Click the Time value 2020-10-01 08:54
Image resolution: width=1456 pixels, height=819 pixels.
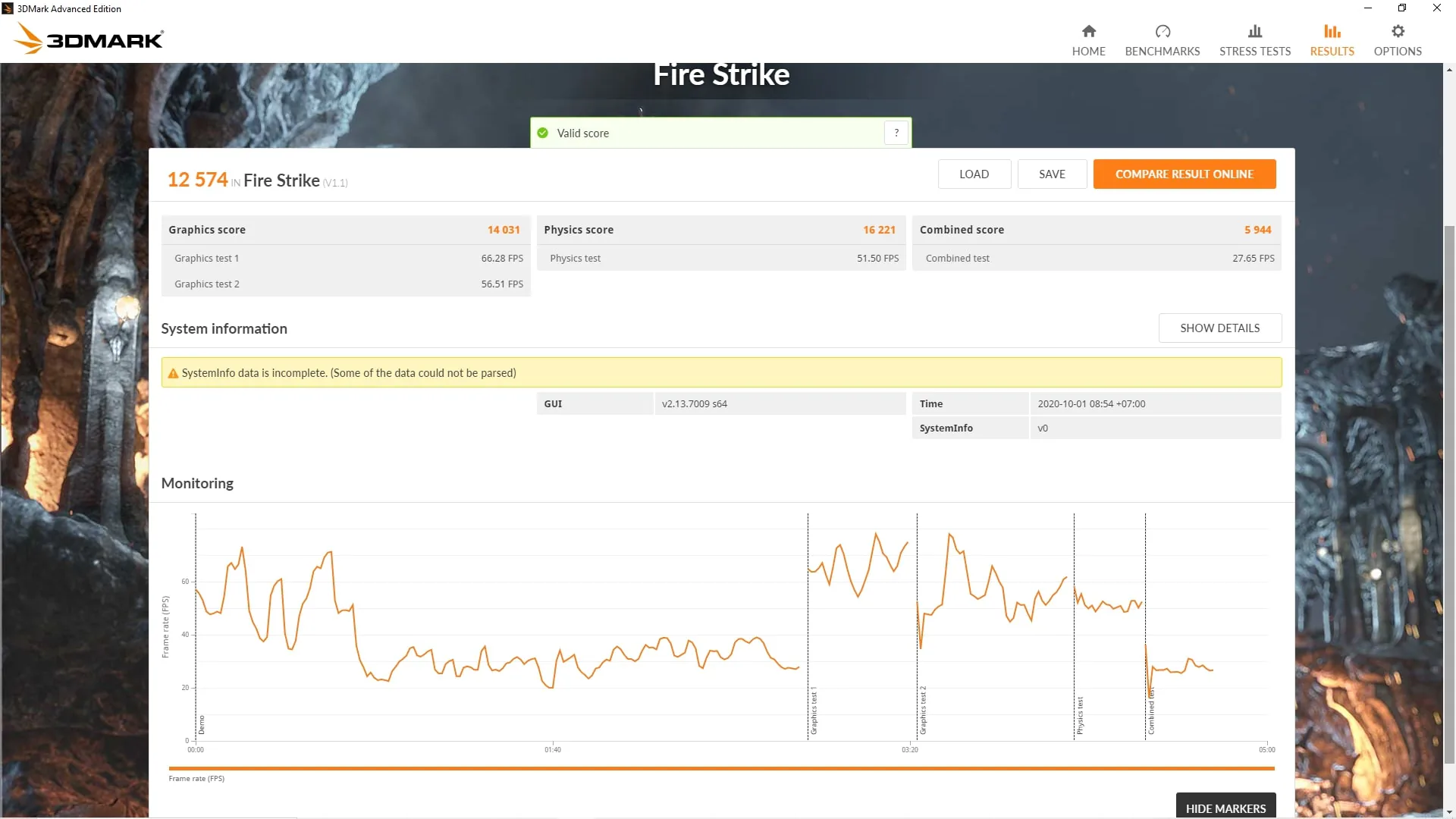coord(1091,403)
